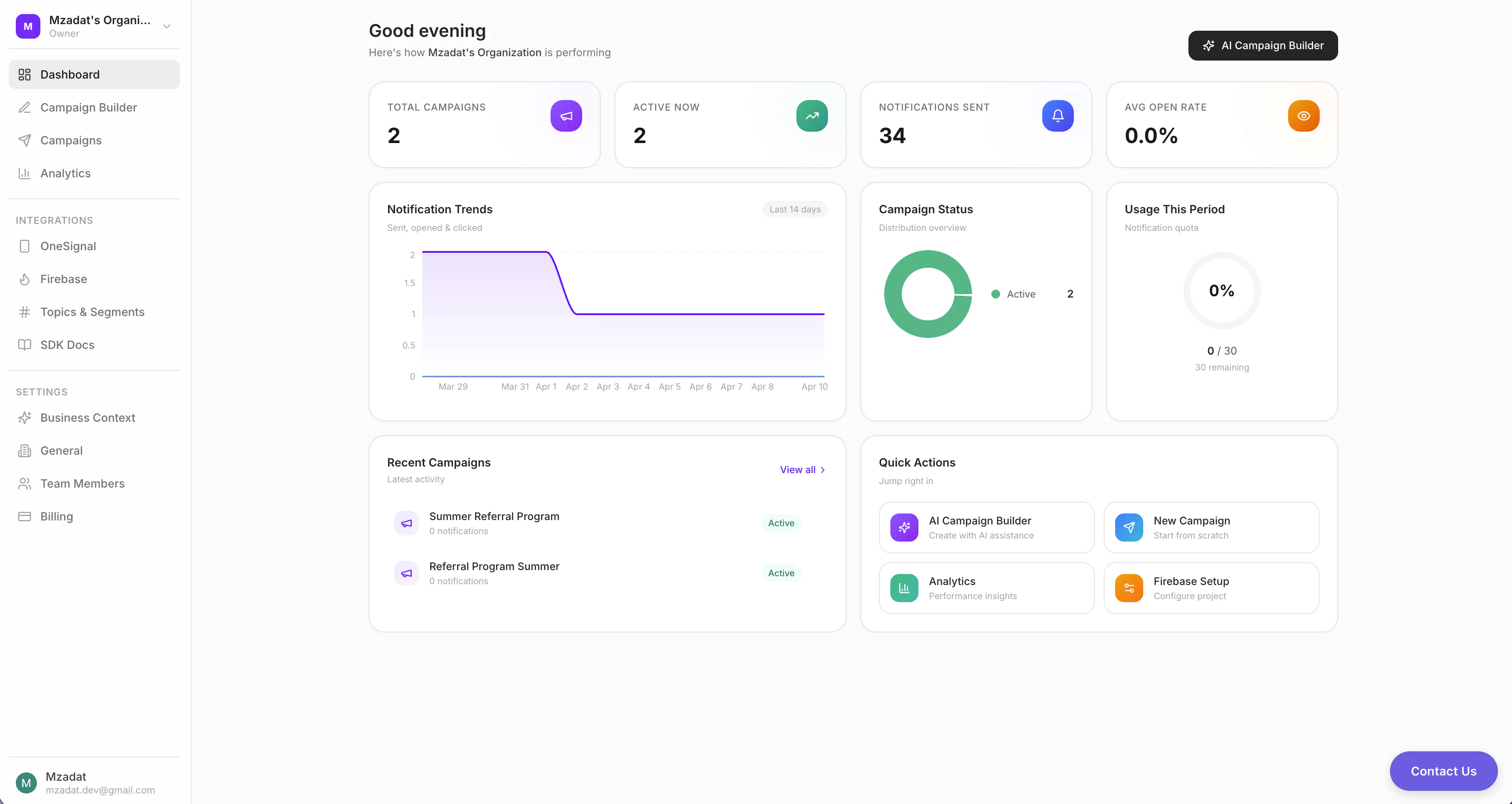Screen dimensions: 1512x804
Task: Click the green Analytics quick action icon
Action: click(x=904, y=588)
